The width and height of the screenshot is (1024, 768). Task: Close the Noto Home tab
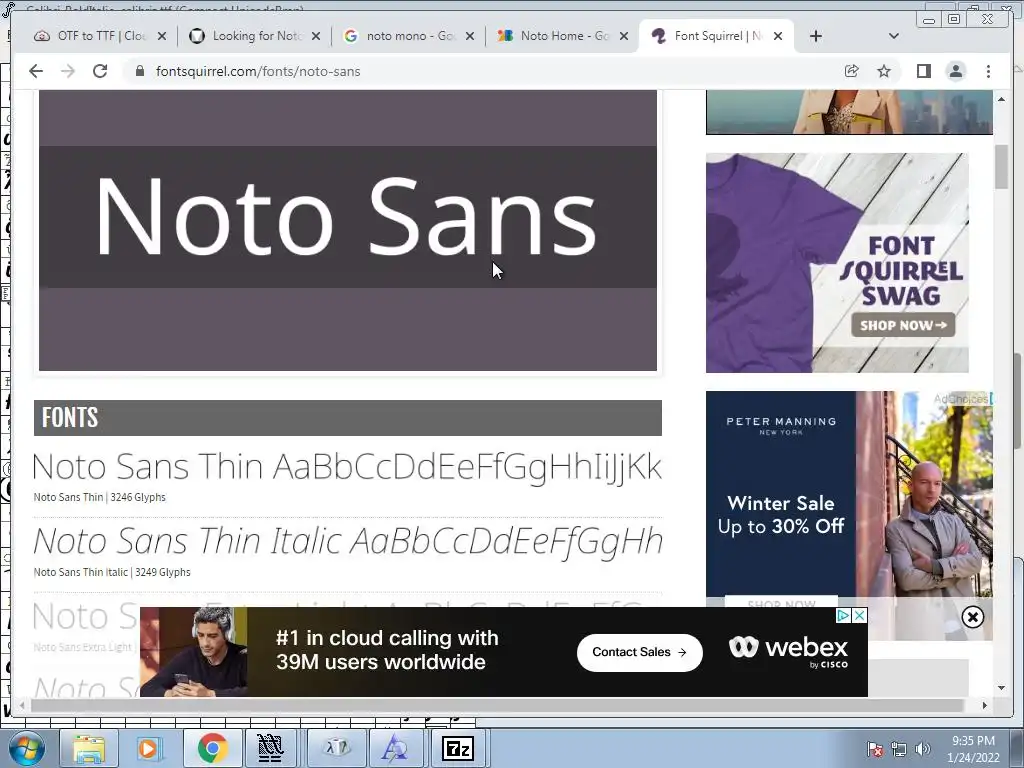point(624,36)
